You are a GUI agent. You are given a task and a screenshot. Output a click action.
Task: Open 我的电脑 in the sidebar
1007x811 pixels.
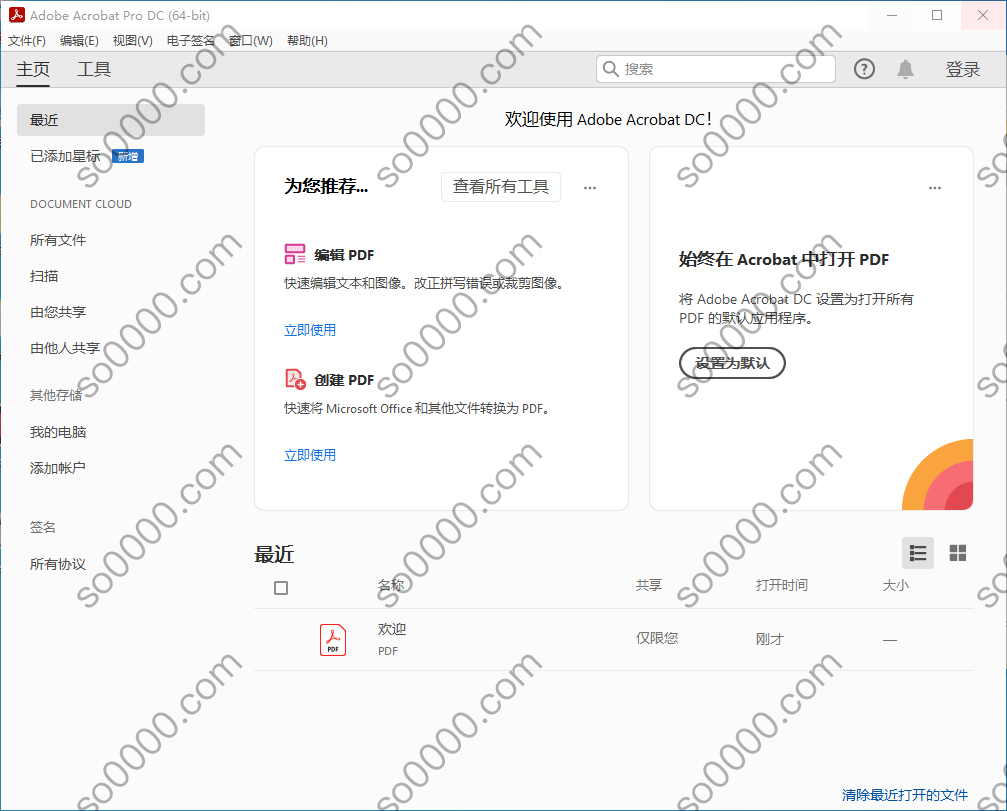pyautogui.click(x=58, y=432)
